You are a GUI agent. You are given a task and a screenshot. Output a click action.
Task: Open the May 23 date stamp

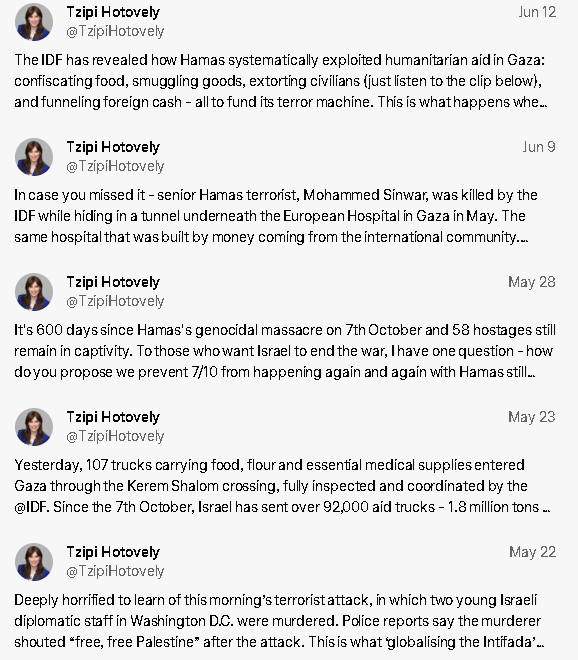[x=532, y=417]
